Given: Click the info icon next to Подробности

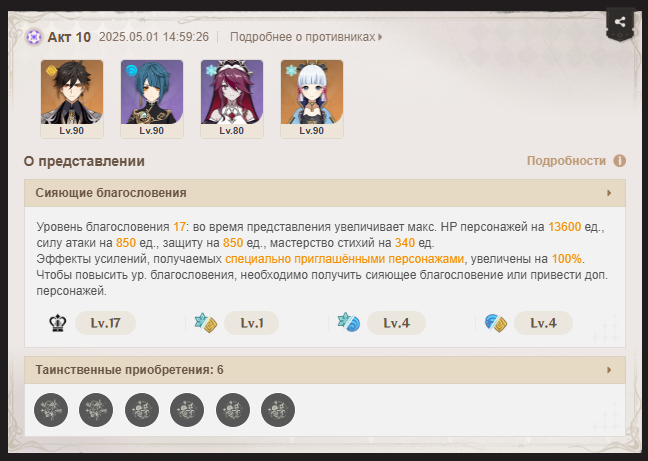Looking at the screenshot, I should tap(619, 161).
